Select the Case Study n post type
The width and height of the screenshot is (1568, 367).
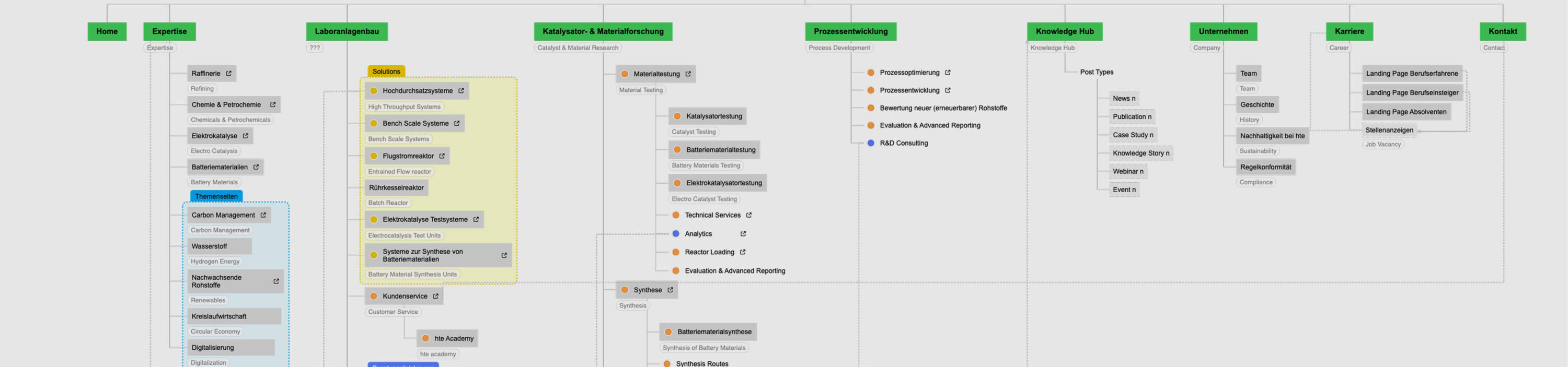pos(1132,135)
